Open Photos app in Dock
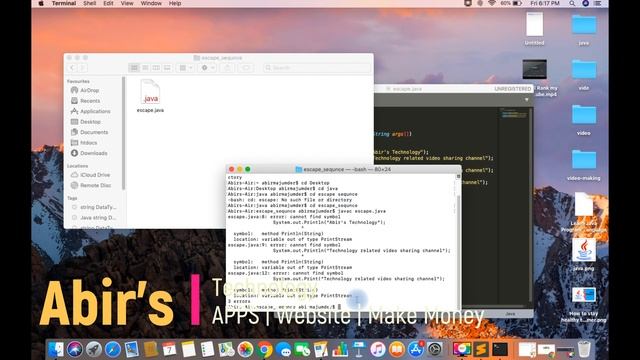 245,350
